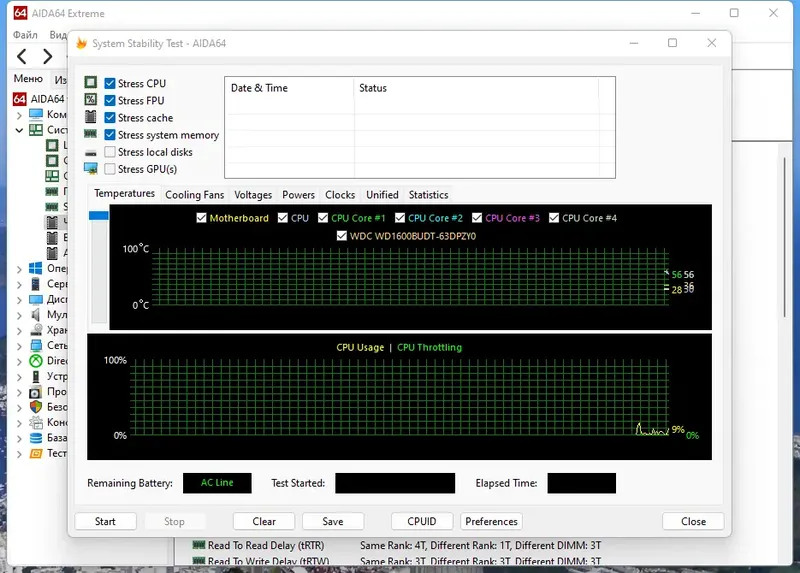The image size is (800, 573).
Task: Click the monitor icon beside Stress GPU(s)
Action: coord(91,168)
